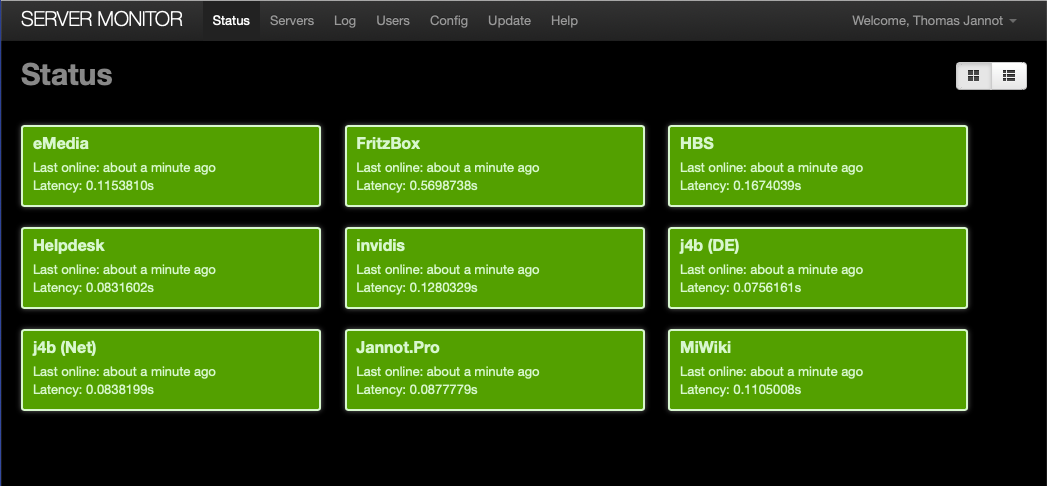The height and width of the screenshot is (486, 1047).
Task: Open the Log page
Action: click(345, 21)
